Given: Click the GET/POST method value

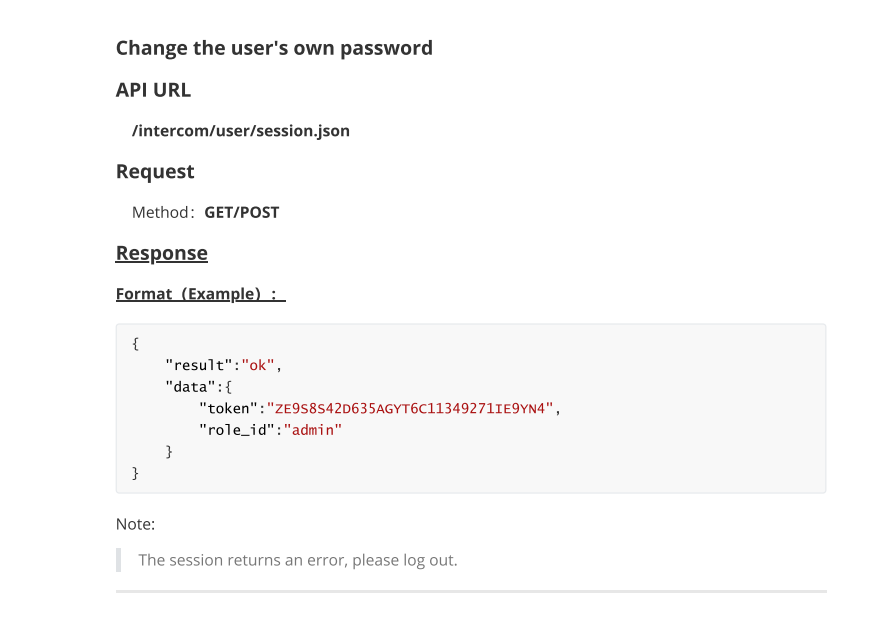Looking at the screenshot, I should tap(242, 212).
